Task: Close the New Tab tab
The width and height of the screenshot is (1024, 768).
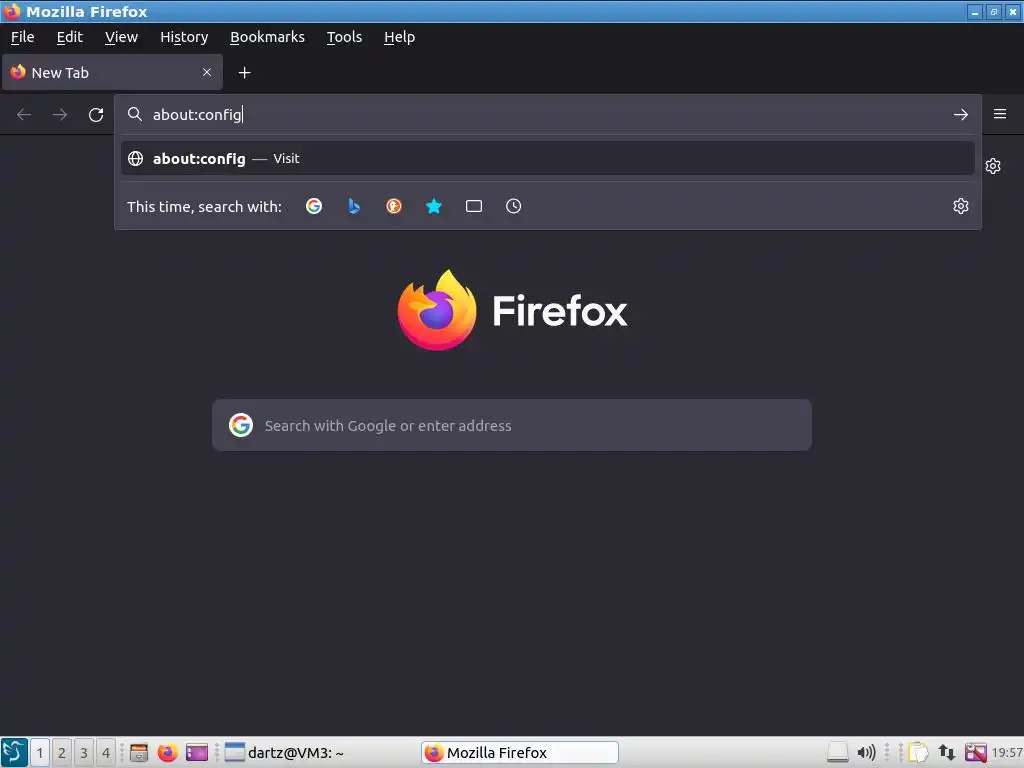Action: click(207, 72)
